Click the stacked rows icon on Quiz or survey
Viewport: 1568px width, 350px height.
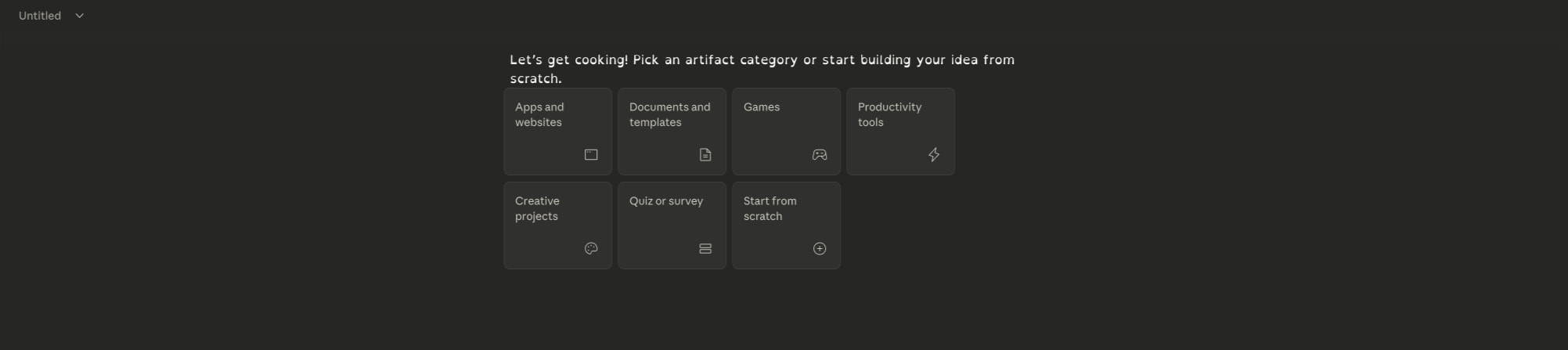point(705,249)
